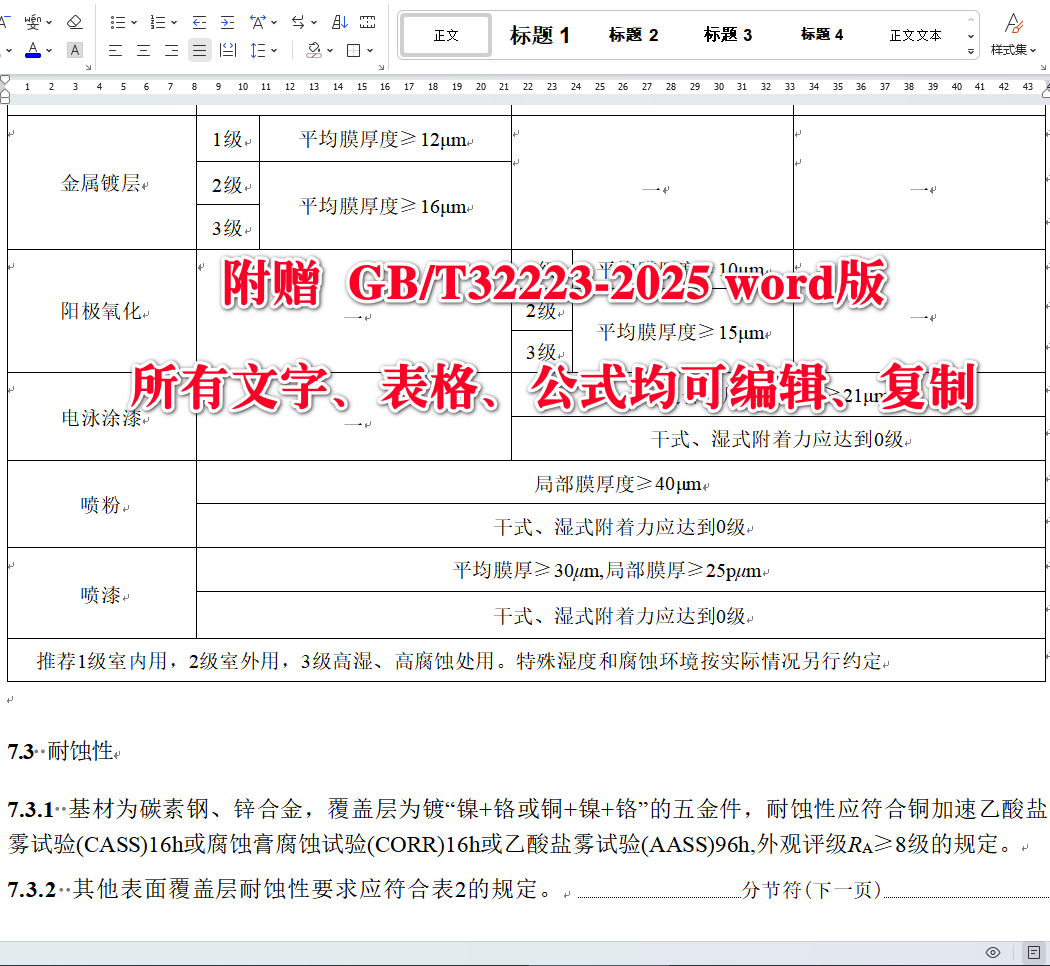Open the bullet list style dropdown

[x=133, y=21]
